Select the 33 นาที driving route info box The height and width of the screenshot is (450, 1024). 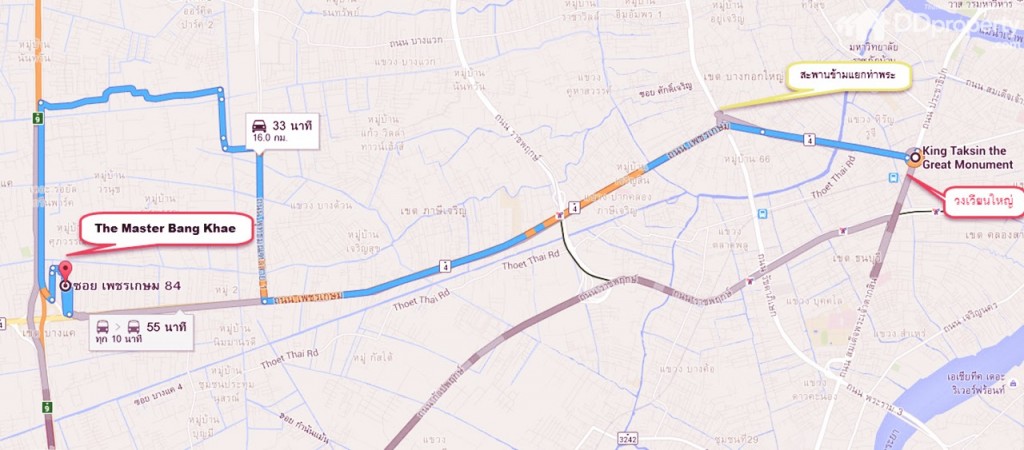[x=282, y=131]
